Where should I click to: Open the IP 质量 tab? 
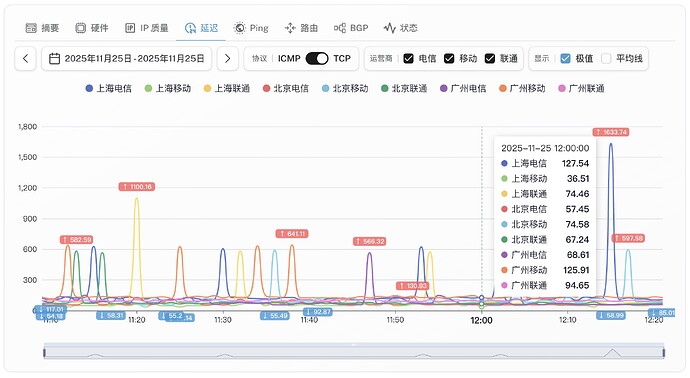pos(147,28)
